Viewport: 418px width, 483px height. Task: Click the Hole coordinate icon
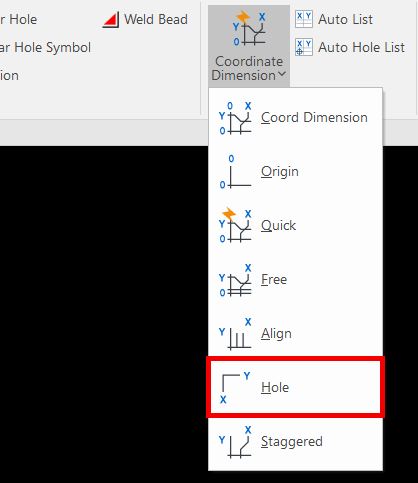coord(235,388)
